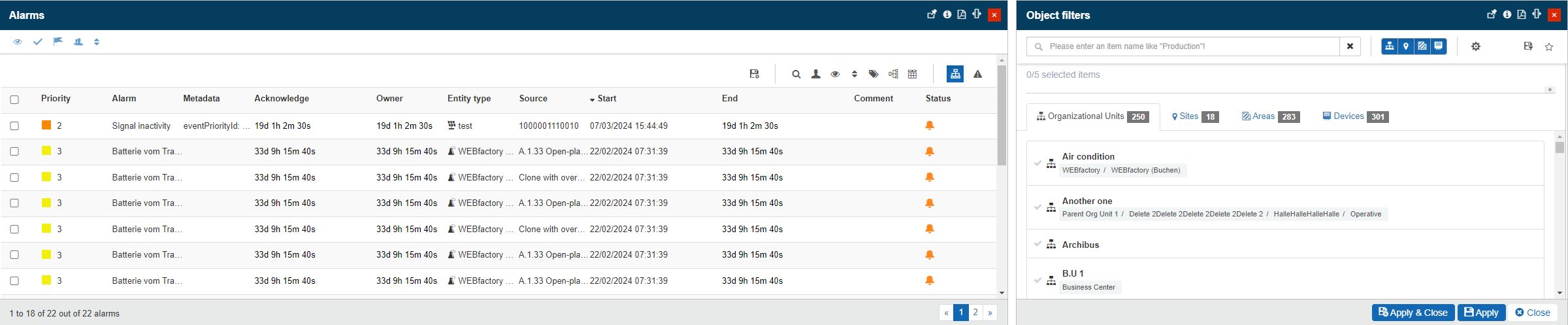Image resolution: width=1568 pixels, height=325 pixels.
Task: Open the gear settings in Object filters
Action: (x=1475, y=46)
